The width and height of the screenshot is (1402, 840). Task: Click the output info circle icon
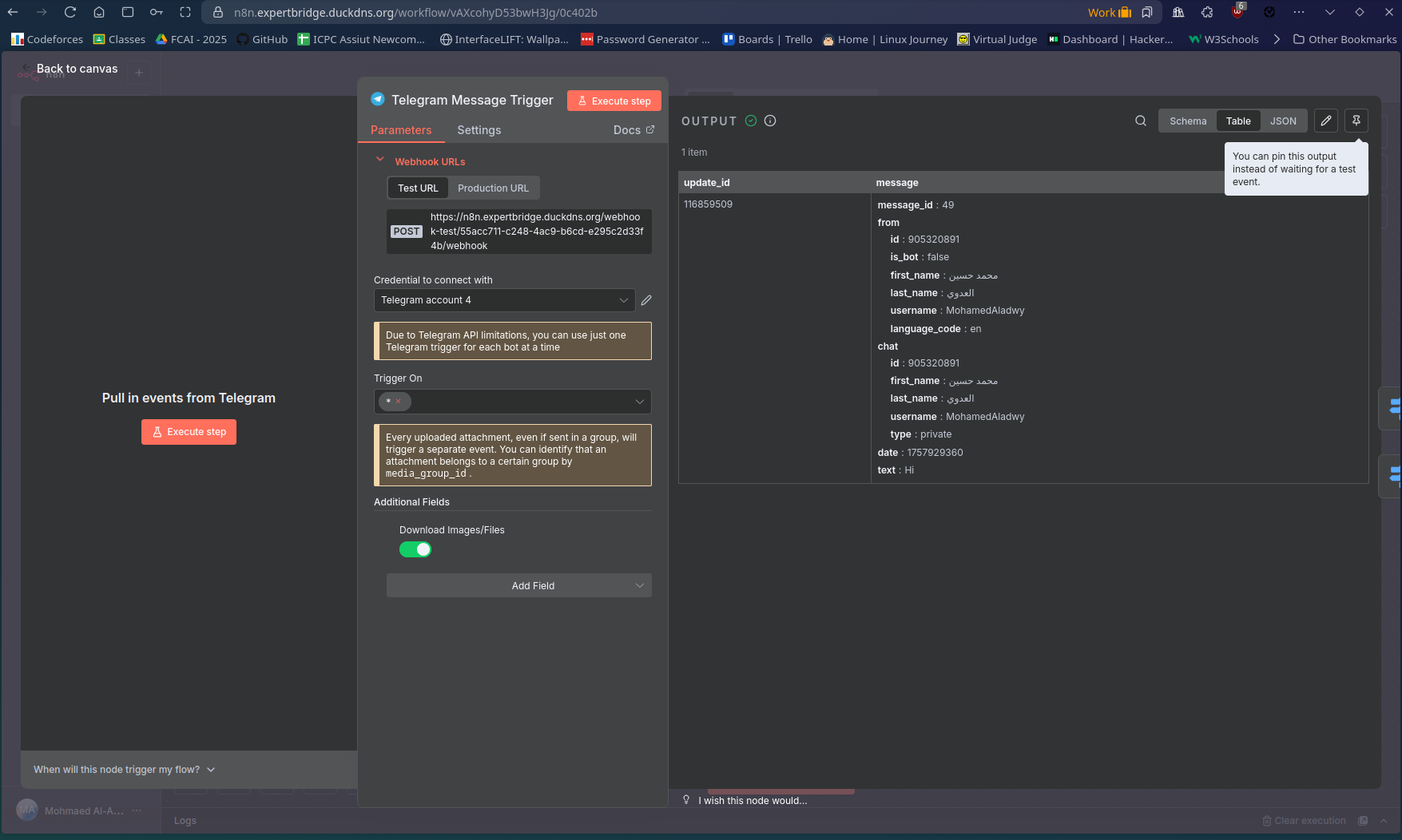coord(770,121)
